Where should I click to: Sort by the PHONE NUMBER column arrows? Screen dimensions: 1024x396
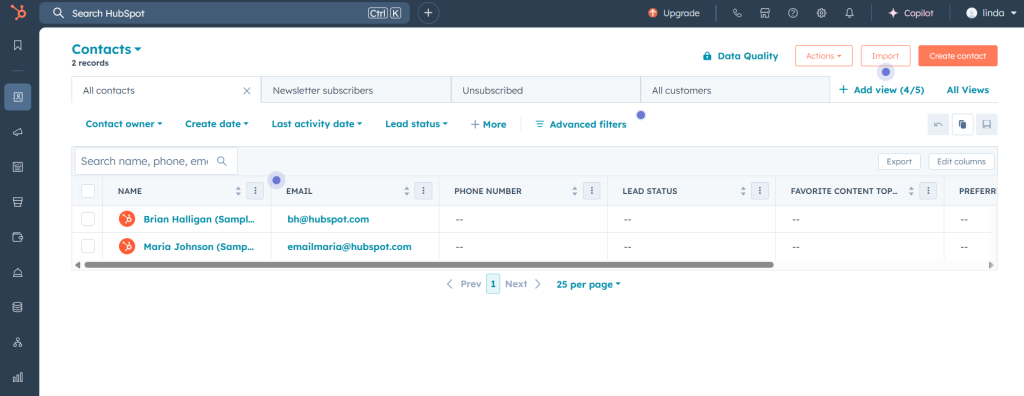pos(575,191)
